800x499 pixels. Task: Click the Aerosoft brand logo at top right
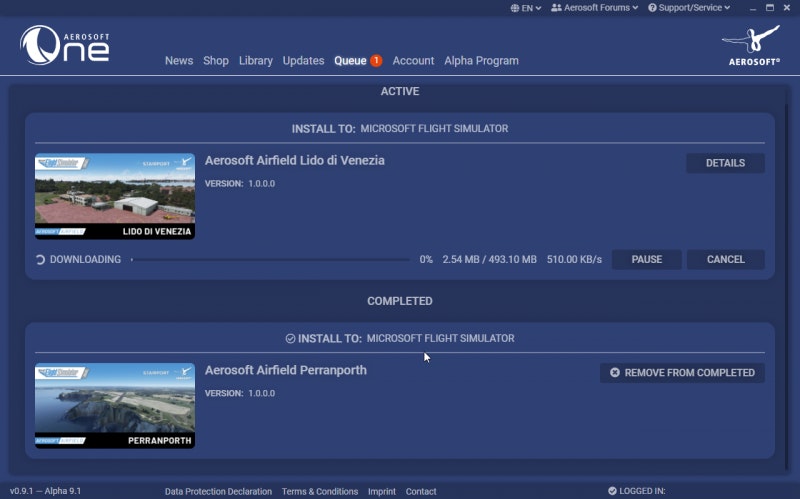click(750, 45)
